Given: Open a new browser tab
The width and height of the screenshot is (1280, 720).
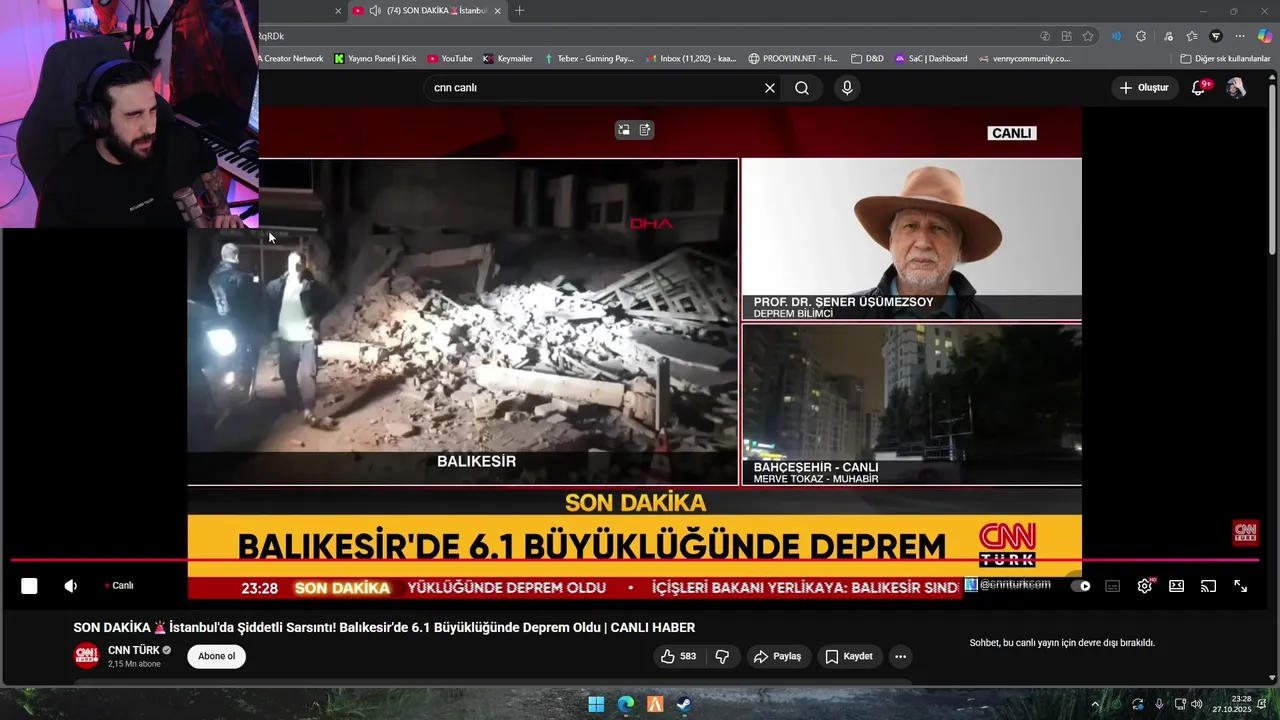Looking at the screenshot, I should point(519,11).
